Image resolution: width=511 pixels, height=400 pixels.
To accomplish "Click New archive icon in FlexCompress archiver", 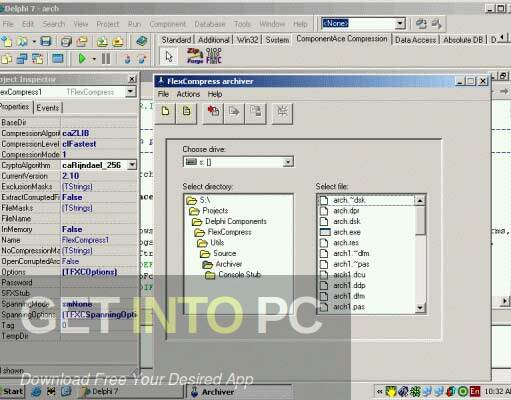I will tap(166, 113).
